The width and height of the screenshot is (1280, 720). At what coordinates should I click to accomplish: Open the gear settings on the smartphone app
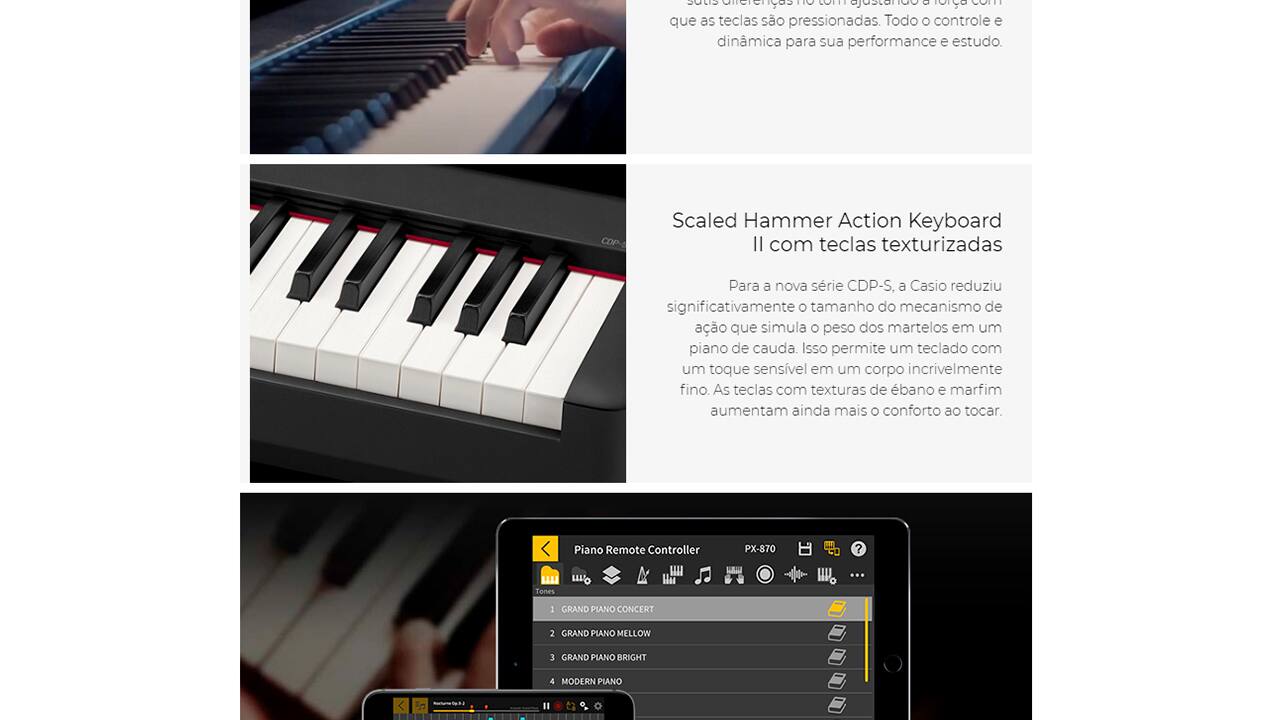[598, 705]
